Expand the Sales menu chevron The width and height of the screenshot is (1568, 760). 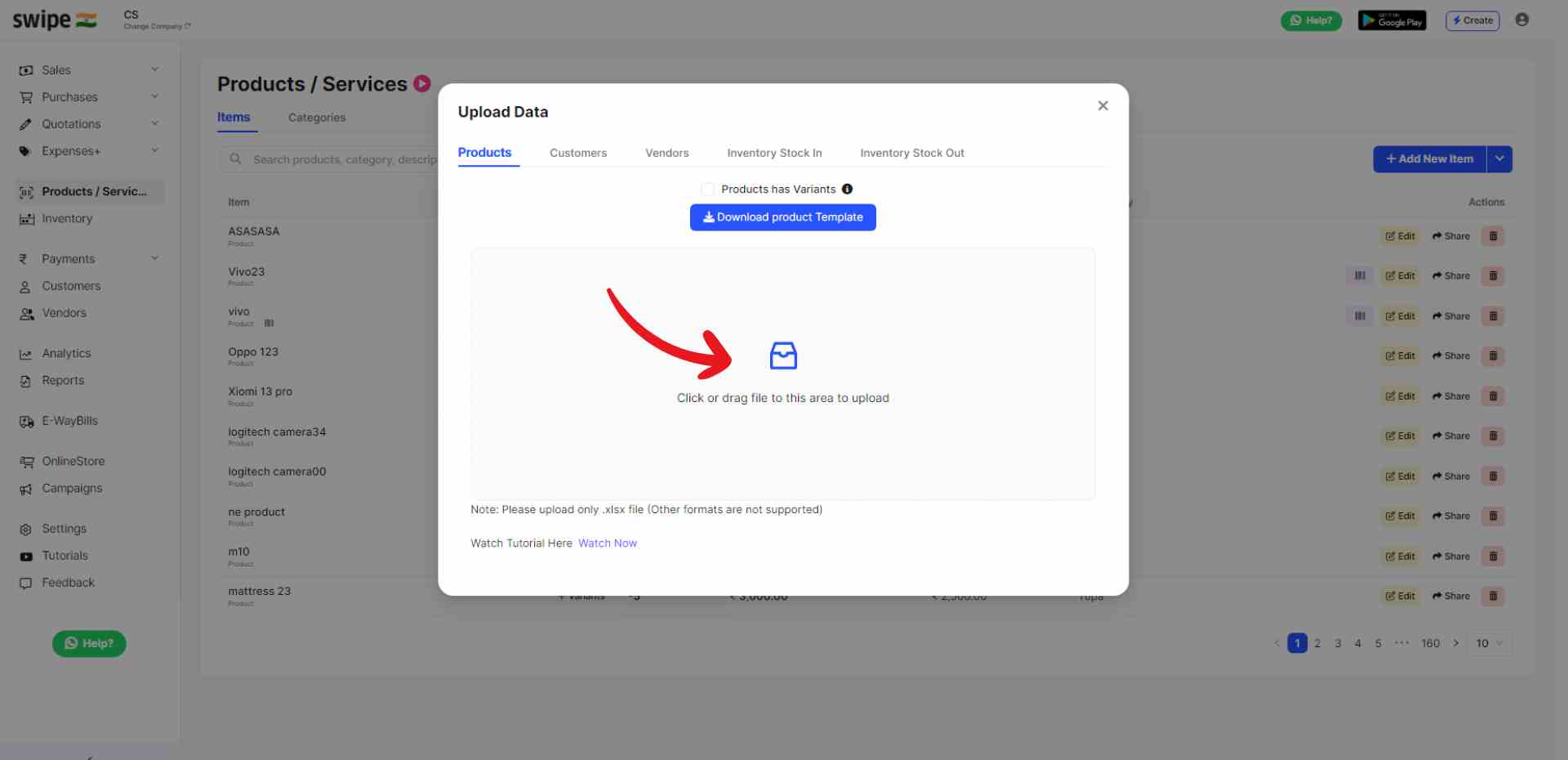pyautogui.click(x=154, y=70)
